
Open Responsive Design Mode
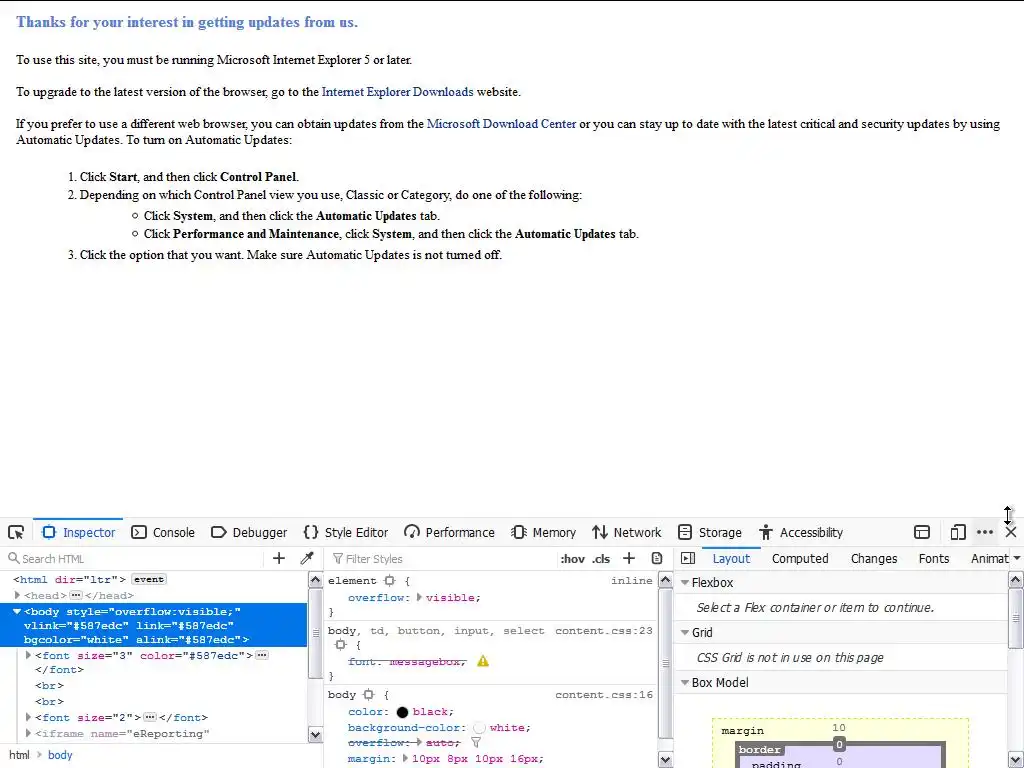(x=957, y=532)
